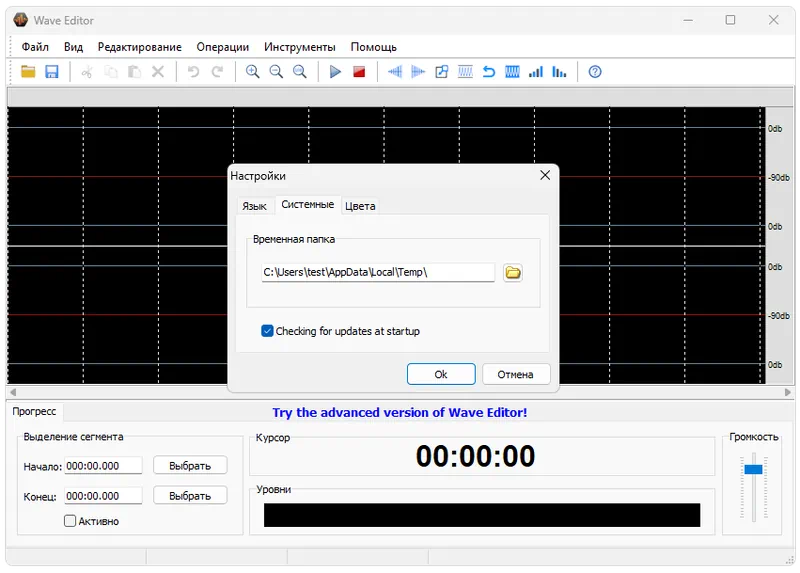Click the temporary folder path field
This screenshot has width=800, height=573.
pyautogui.click(x=378, y=272)
